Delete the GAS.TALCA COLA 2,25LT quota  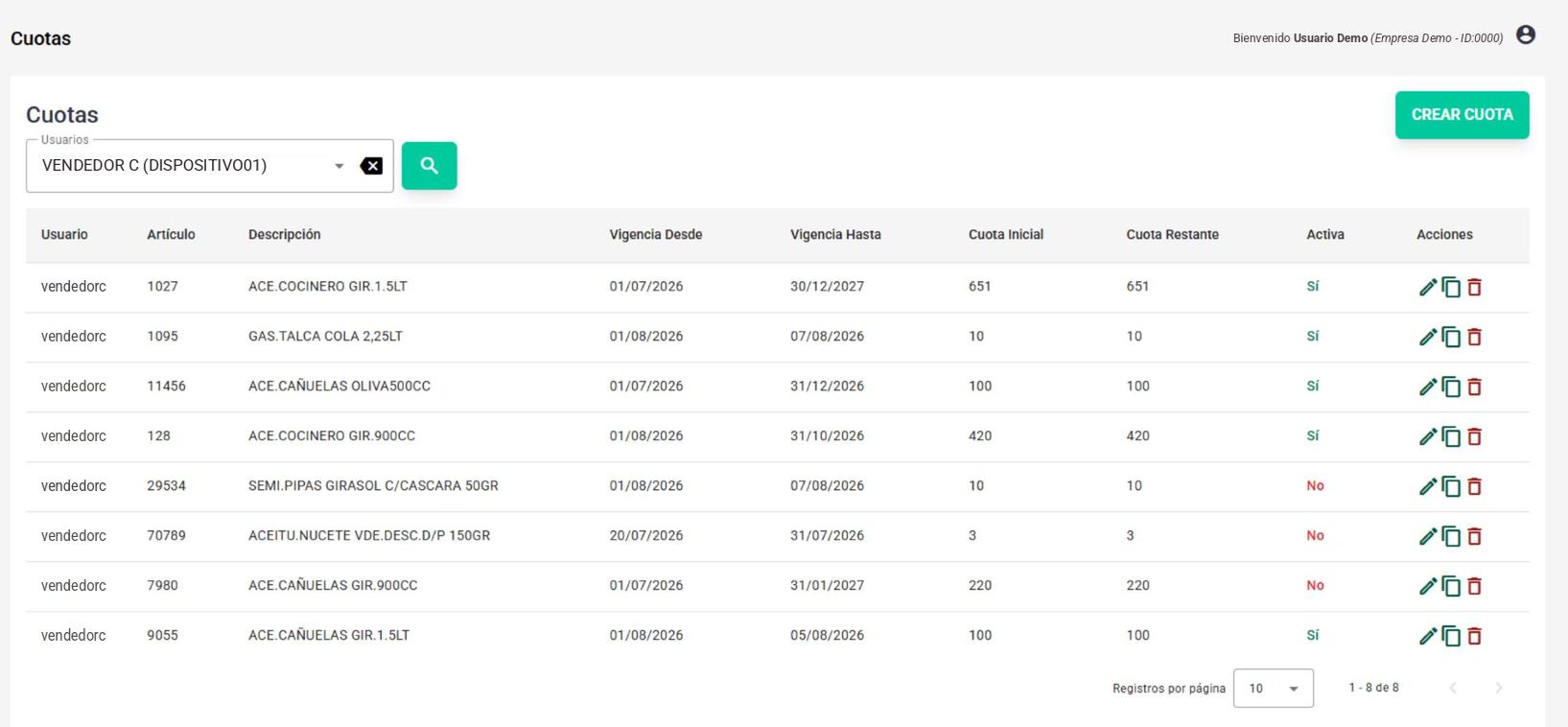click(1475, 337)
